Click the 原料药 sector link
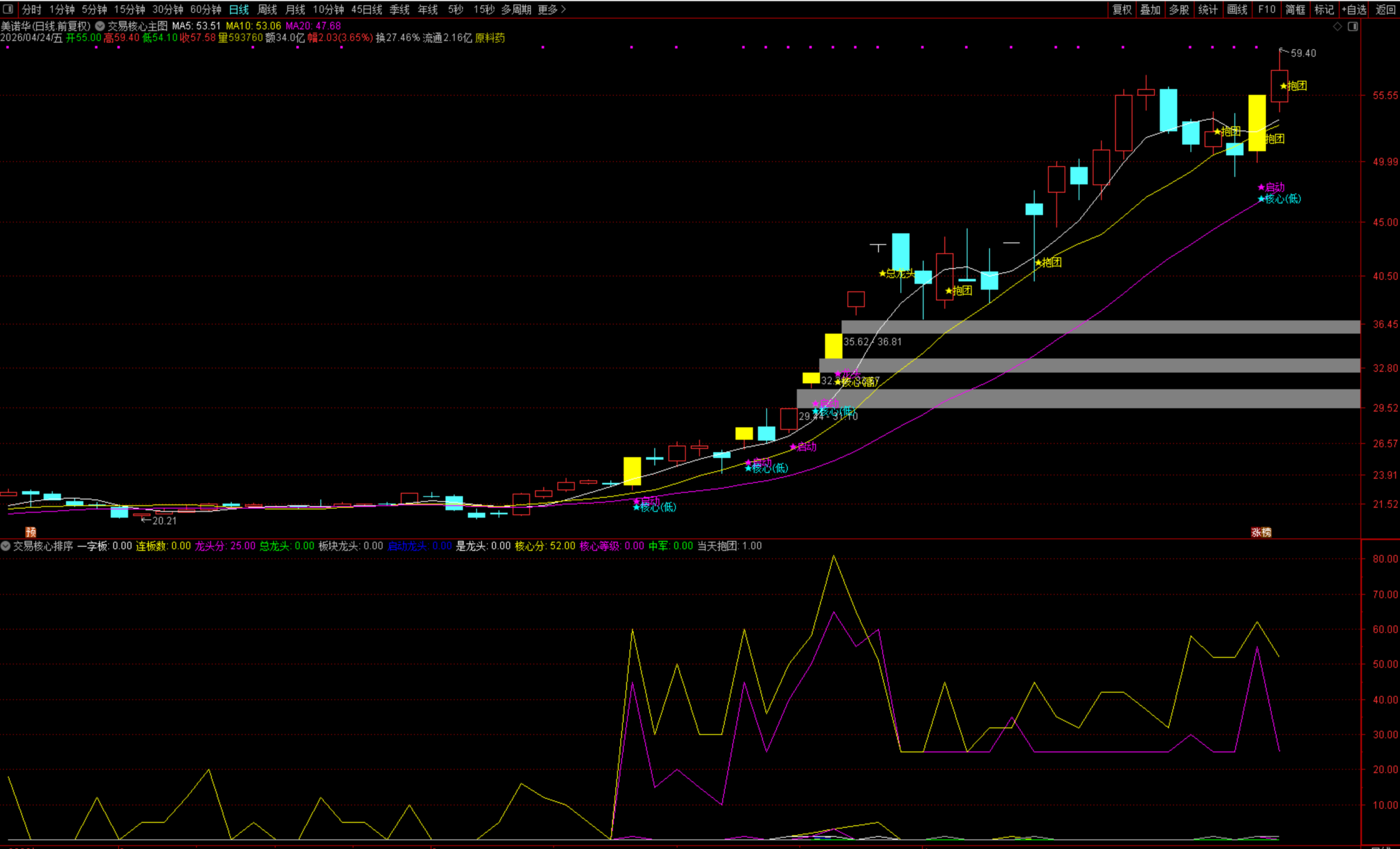 tap(490, 38)
